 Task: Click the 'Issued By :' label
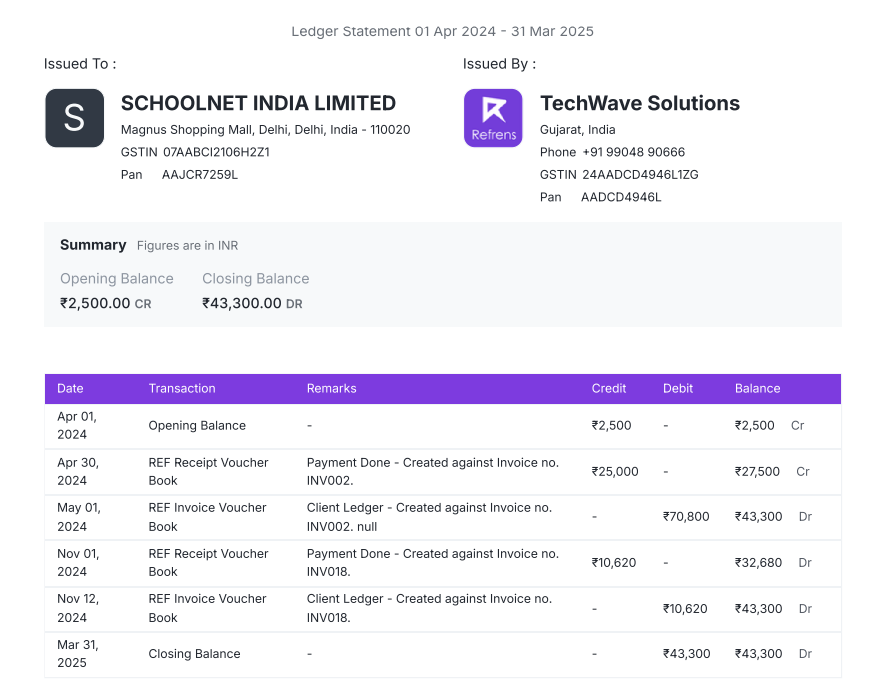(x=500, y=64)
